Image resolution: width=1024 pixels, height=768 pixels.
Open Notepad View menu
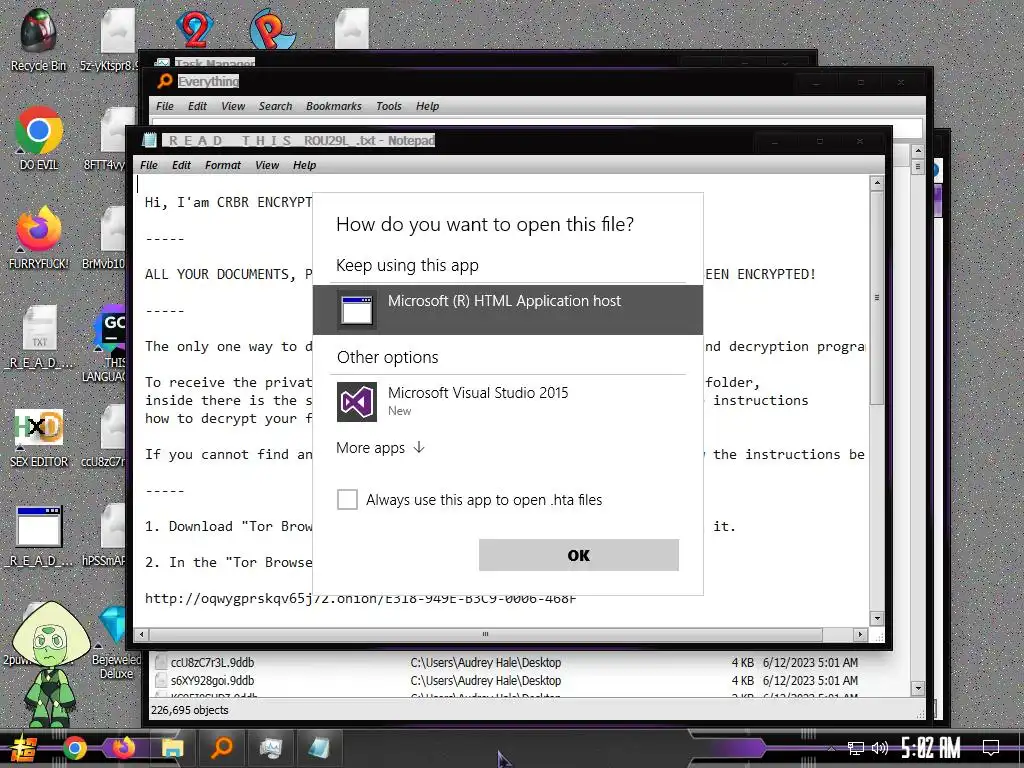click(266, 165)
